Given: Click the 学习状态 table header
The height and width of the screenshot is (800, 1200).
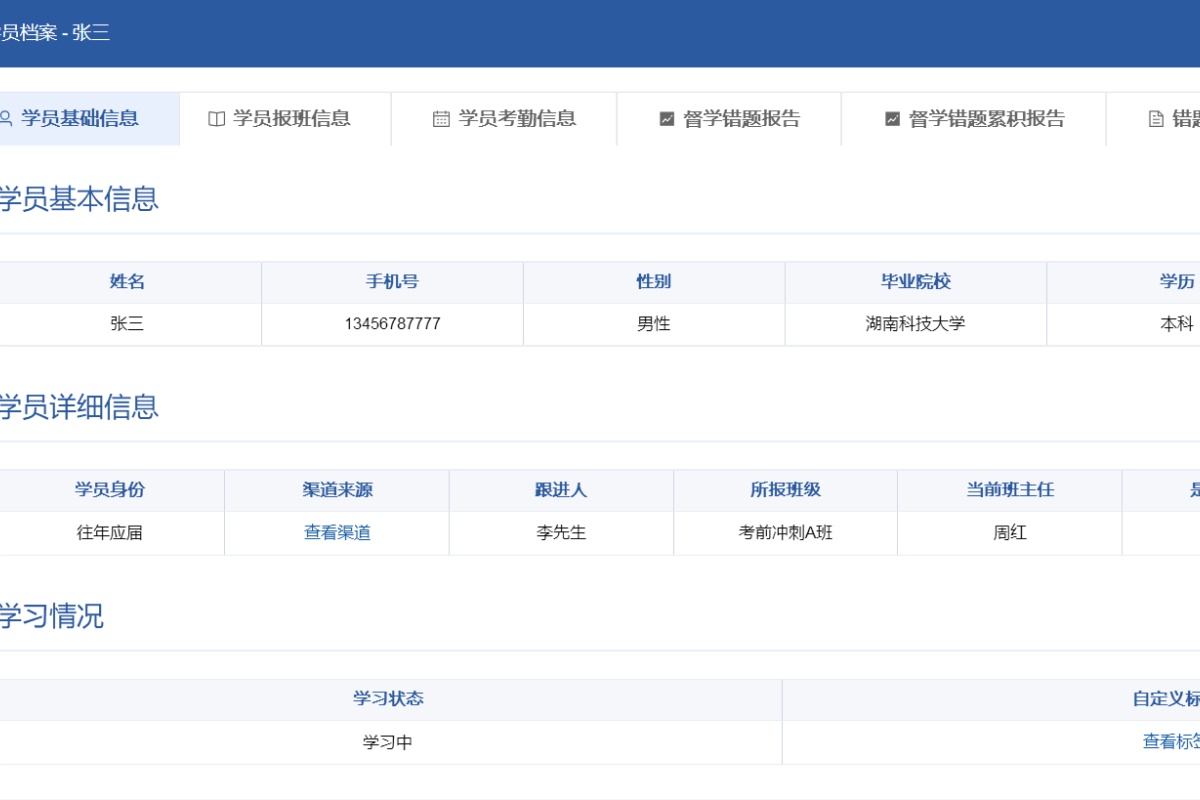Looking at the screenshot, I should [x=388, y=698].
